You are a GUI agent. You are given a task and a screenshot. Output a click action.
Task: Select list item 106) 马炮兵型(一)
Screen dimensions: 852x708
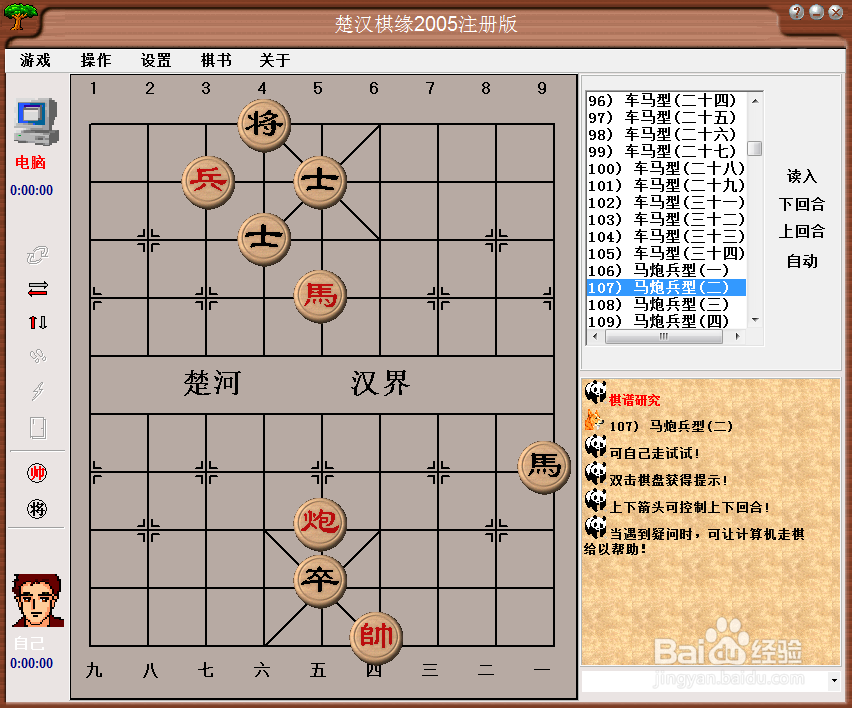[x=666, y=271]
